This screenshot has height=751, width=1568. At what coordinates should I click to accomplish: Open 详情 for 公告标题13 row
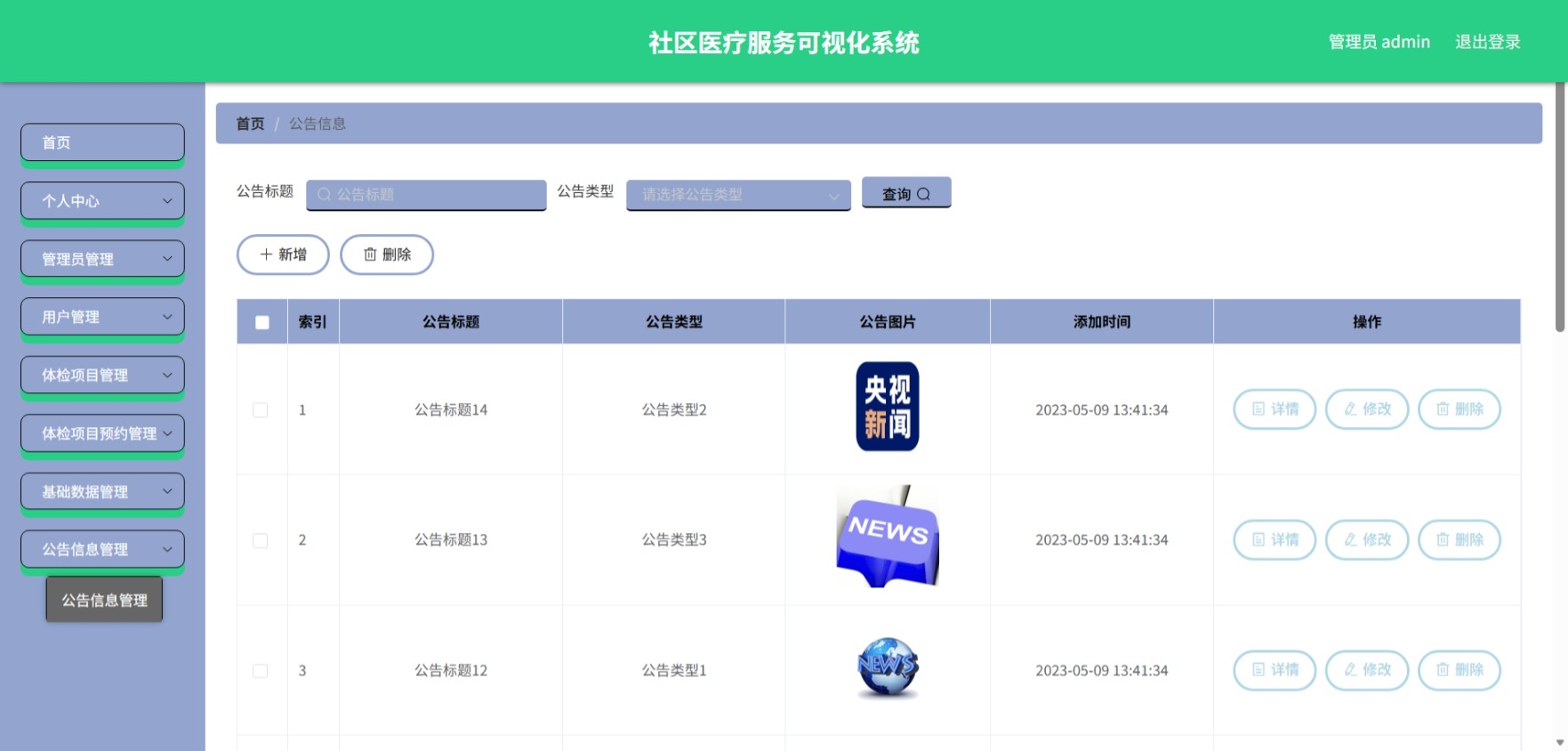click(1275, 540)
